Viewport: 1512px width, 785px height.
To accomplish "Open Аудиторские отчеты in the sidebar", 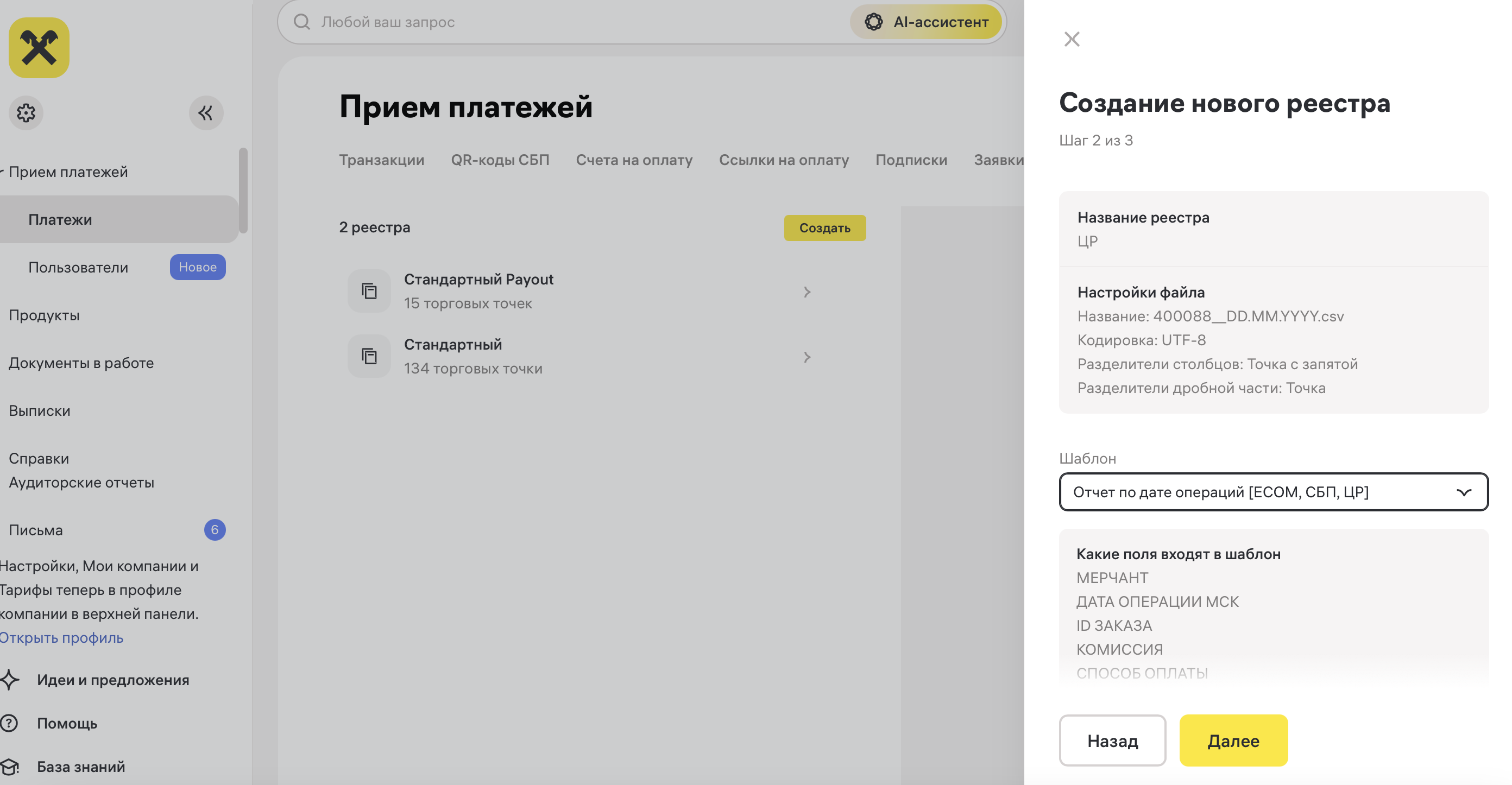I will [81, 482].
